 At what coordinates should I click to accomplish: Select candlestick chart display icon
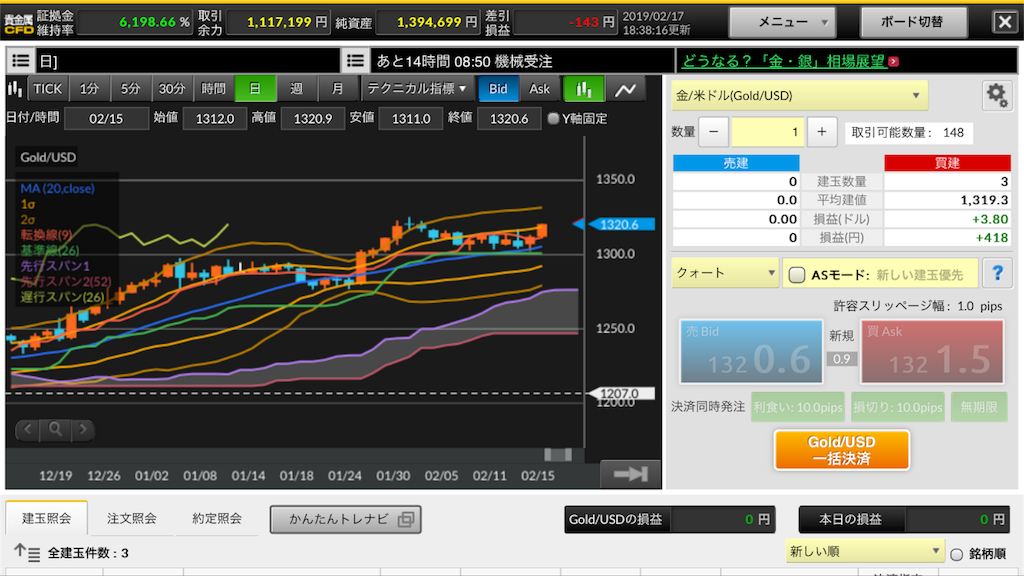pyautogui.click(x=583, y=89)
